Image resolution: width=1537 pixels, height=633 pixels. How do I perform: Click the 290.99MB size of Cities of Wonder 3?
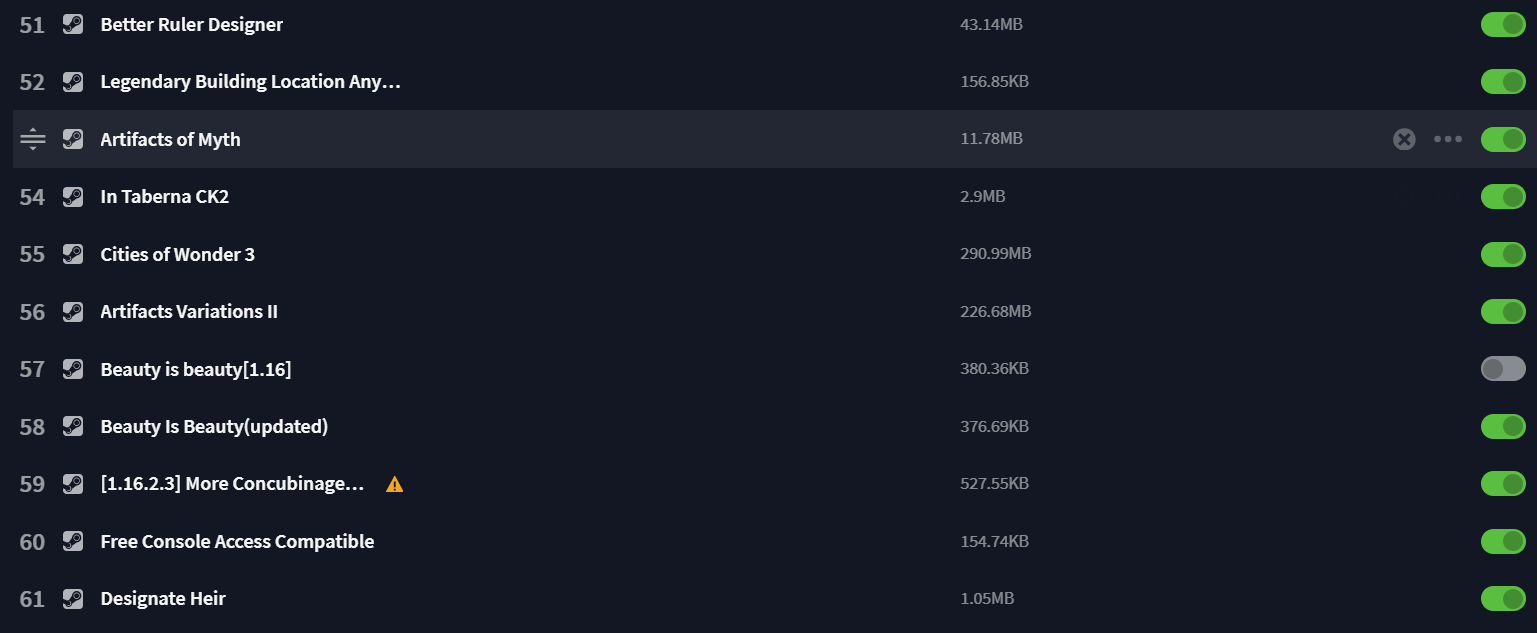[x=995, y=254]
